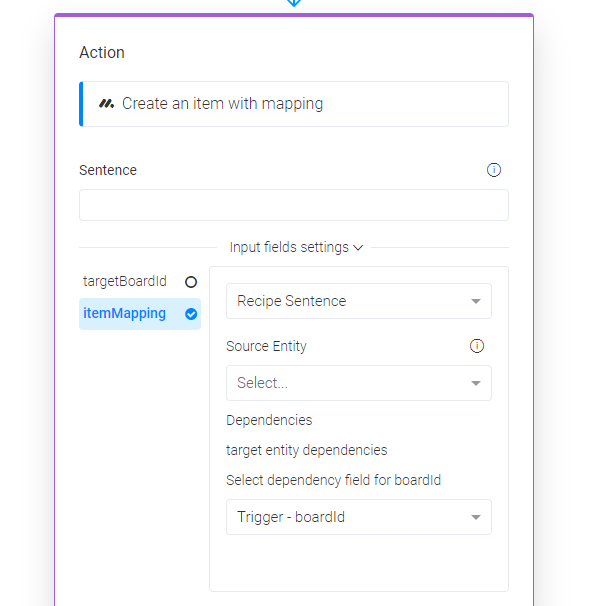Select the itemMapping field tab
Viewport: 597px width, 606px height.
point(140,314)
